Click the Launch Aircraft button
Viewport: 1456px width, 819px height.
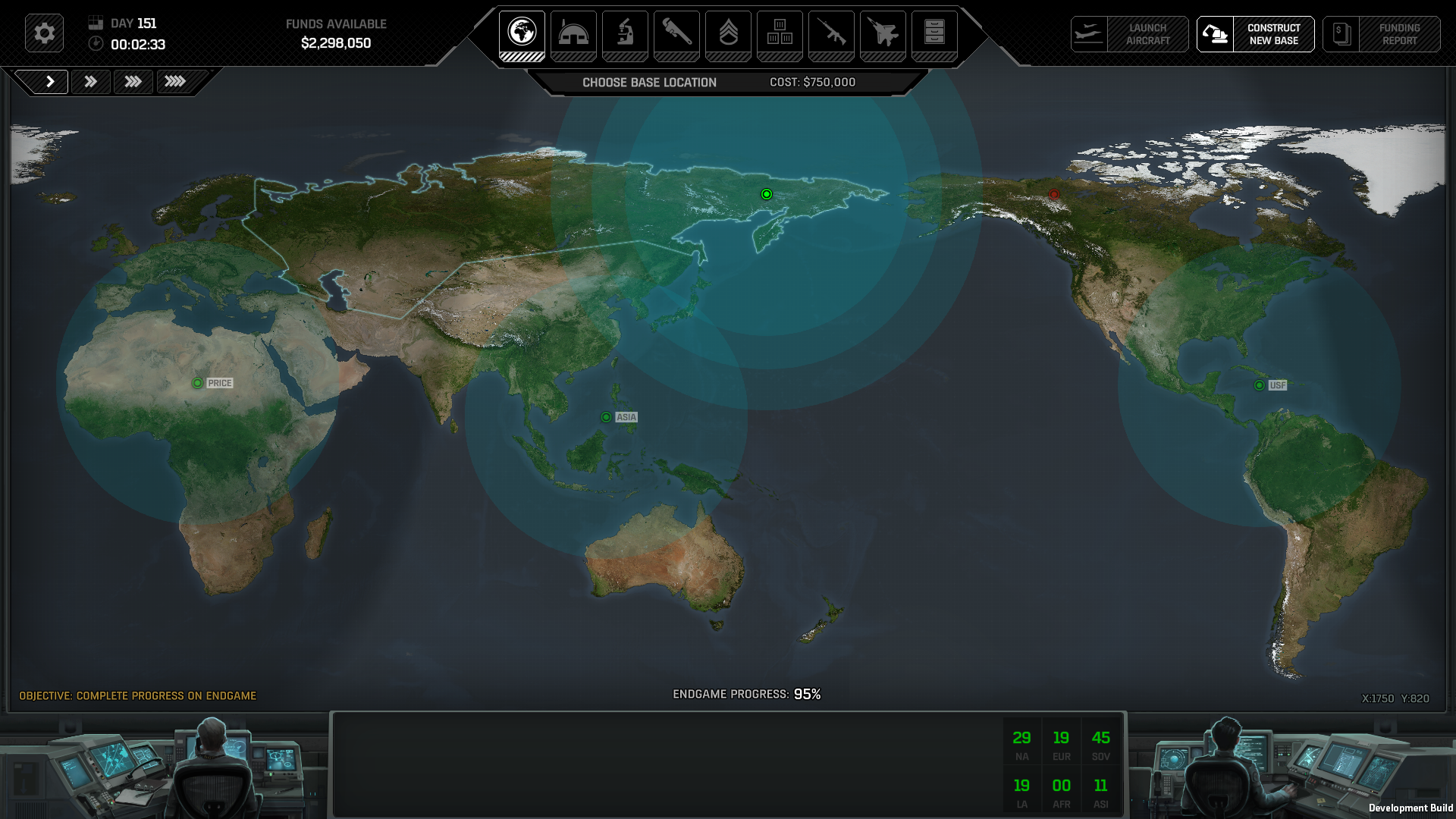coord(1129,34)
